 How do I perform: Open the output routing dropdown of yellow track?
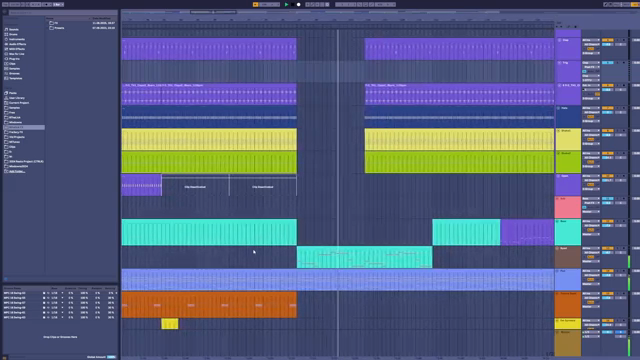[x=591, y=144]
